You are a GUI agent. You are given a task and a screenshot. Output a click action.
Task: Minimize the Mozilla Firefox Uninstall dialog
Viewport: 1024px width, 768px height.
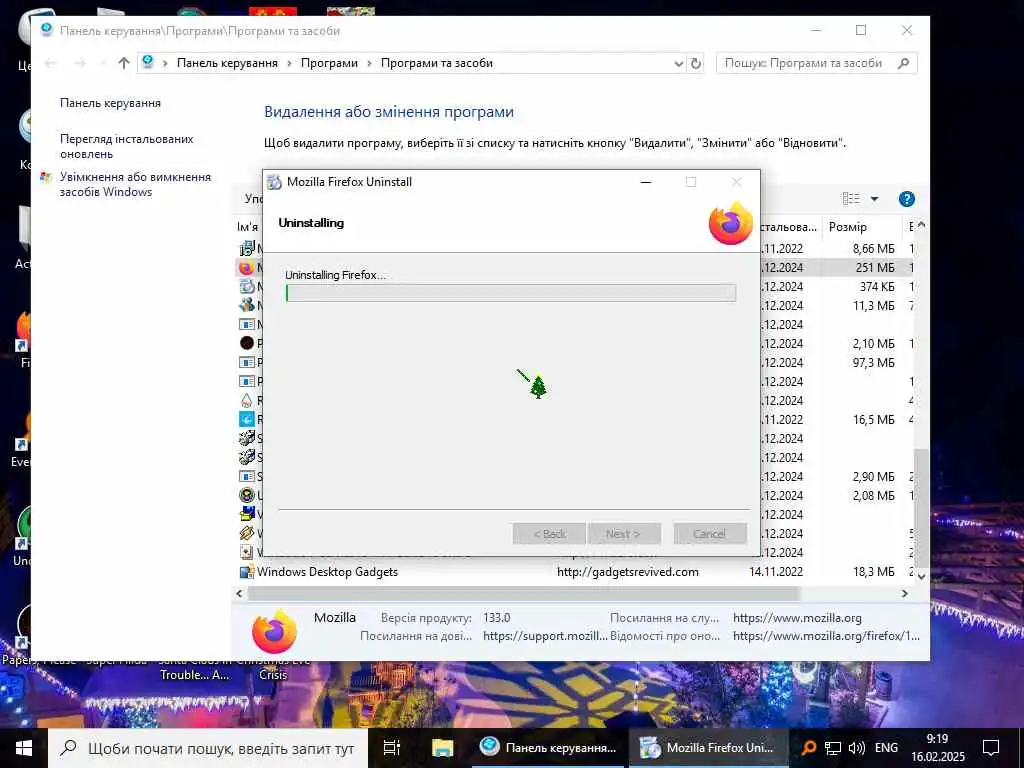pos(646,182)
